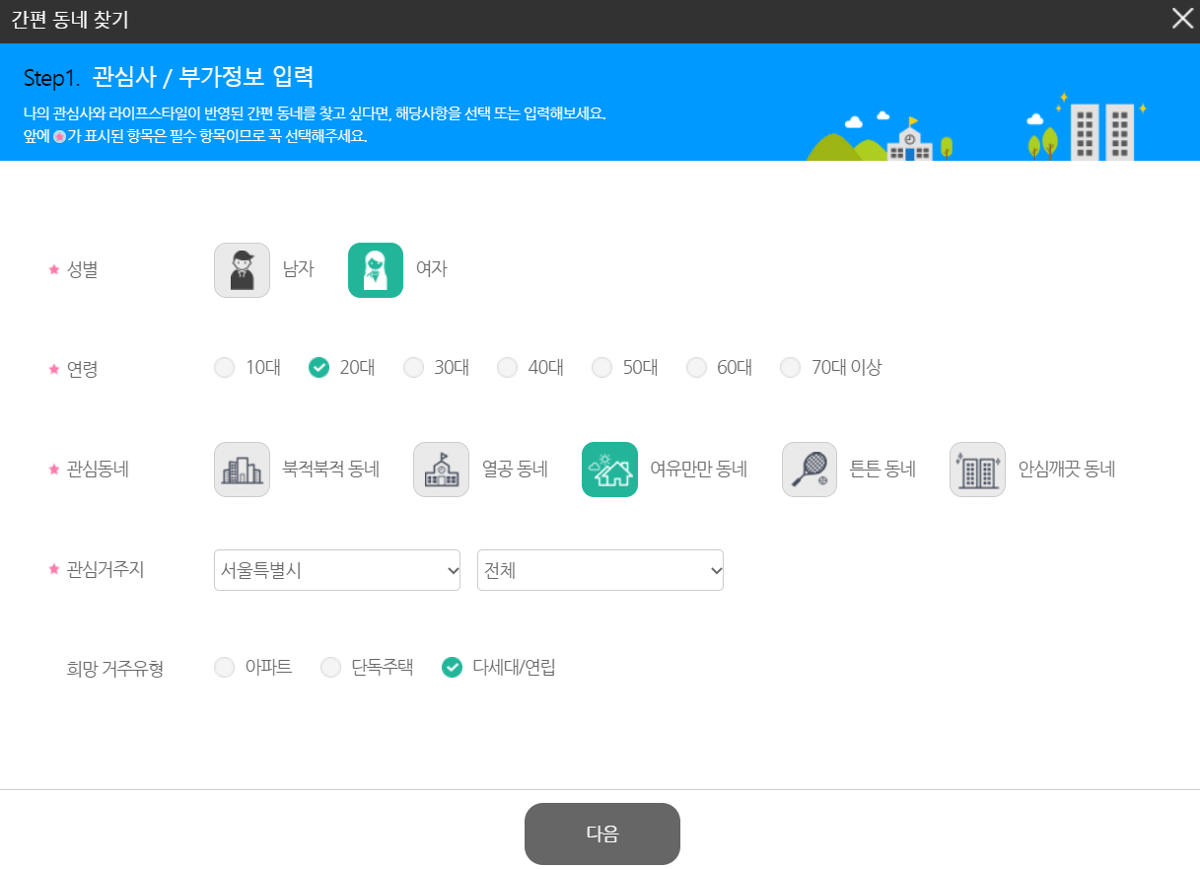Click the 남자 text label
This screenshot has width=1200, height=869.
tap(298, 270)
